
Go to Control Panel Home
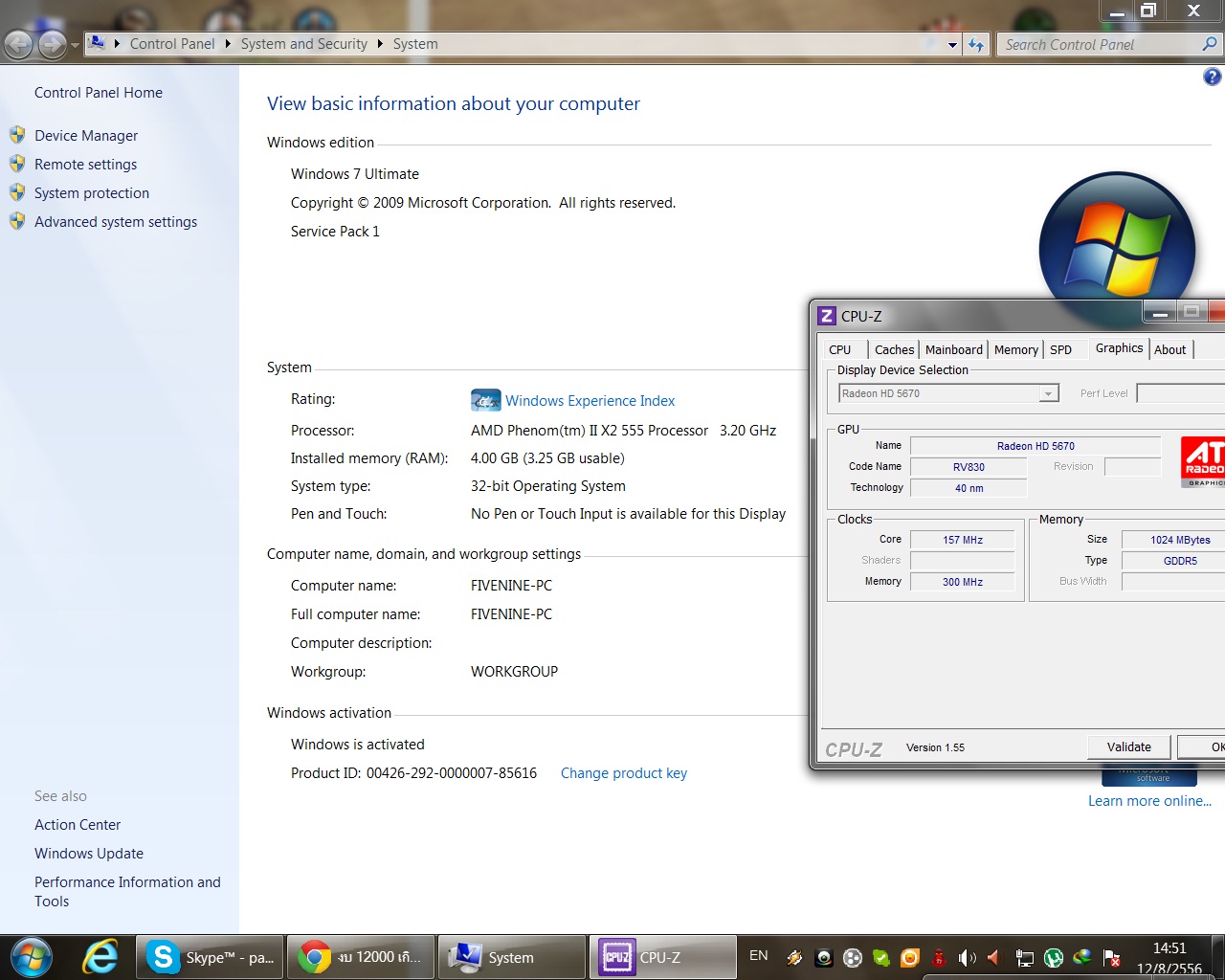[x=99, y=93]
